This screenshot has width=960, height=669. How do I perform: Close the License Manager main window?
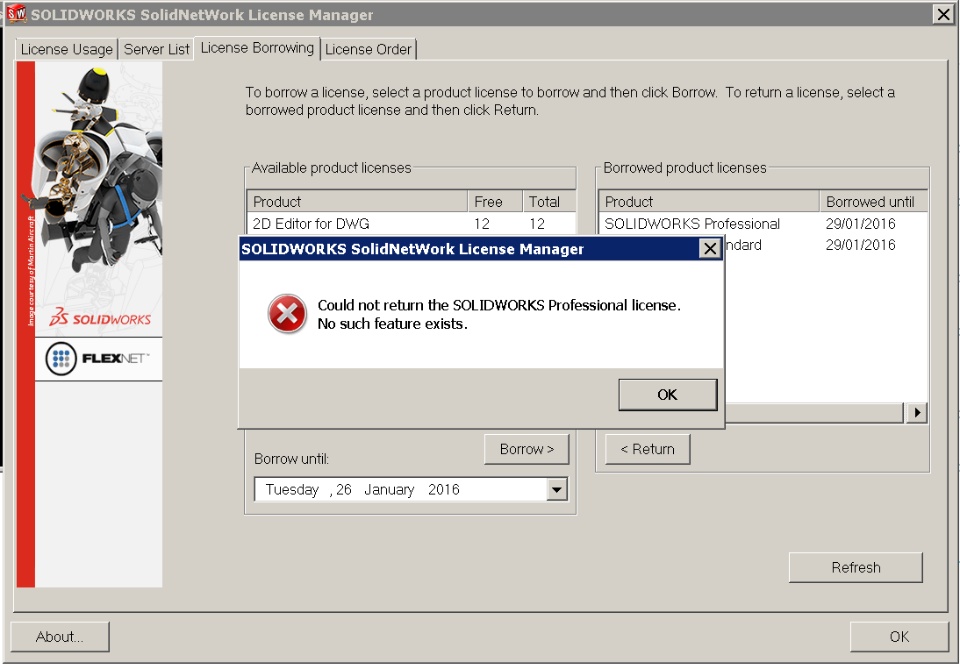(x=943, y=14)
